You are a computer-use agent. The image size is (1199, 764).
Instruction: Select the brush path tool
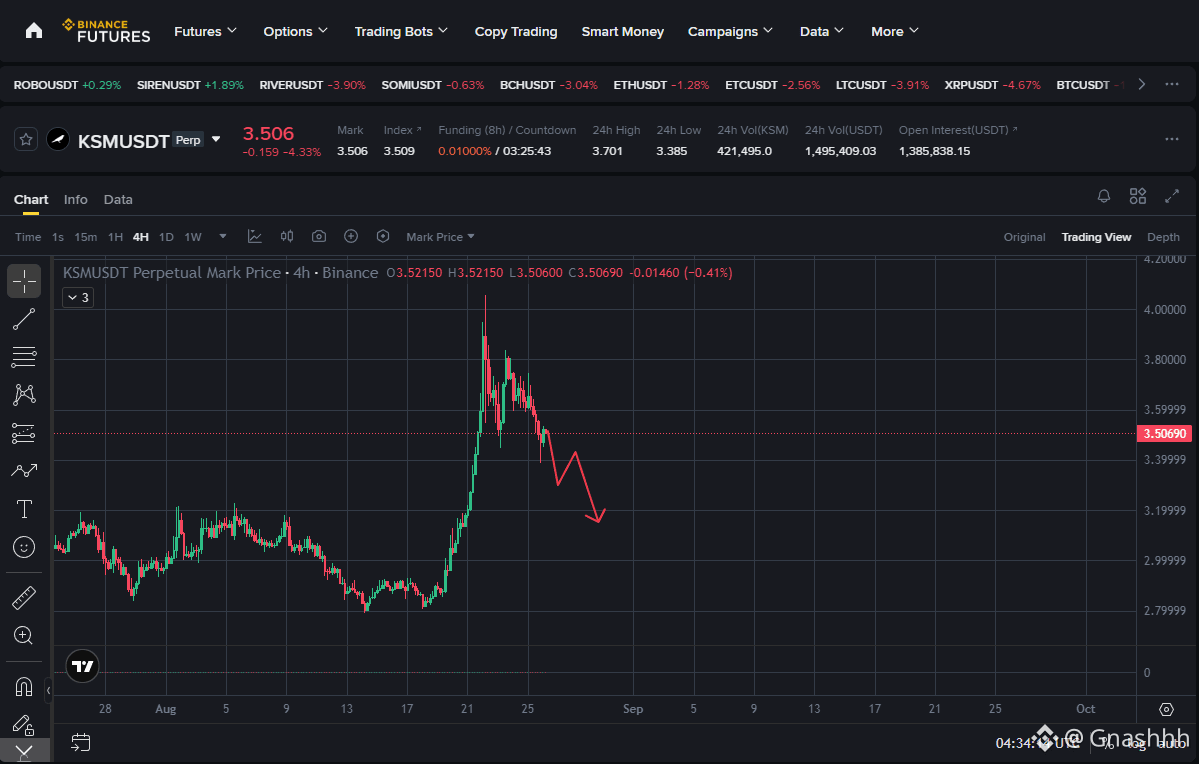point(24,470)
